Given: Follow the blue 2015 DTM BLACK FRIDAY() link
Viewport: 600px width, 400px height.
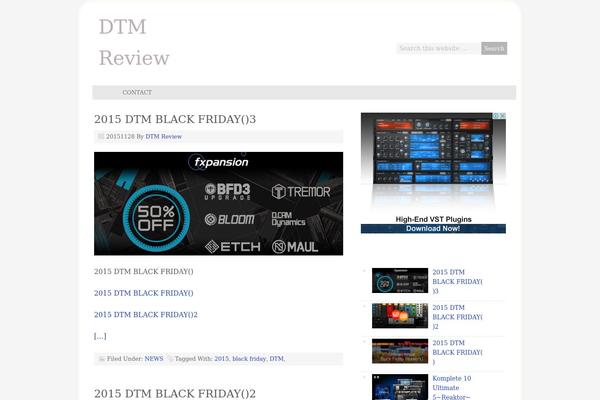Looking at the screenshot, I should point(143,293).
